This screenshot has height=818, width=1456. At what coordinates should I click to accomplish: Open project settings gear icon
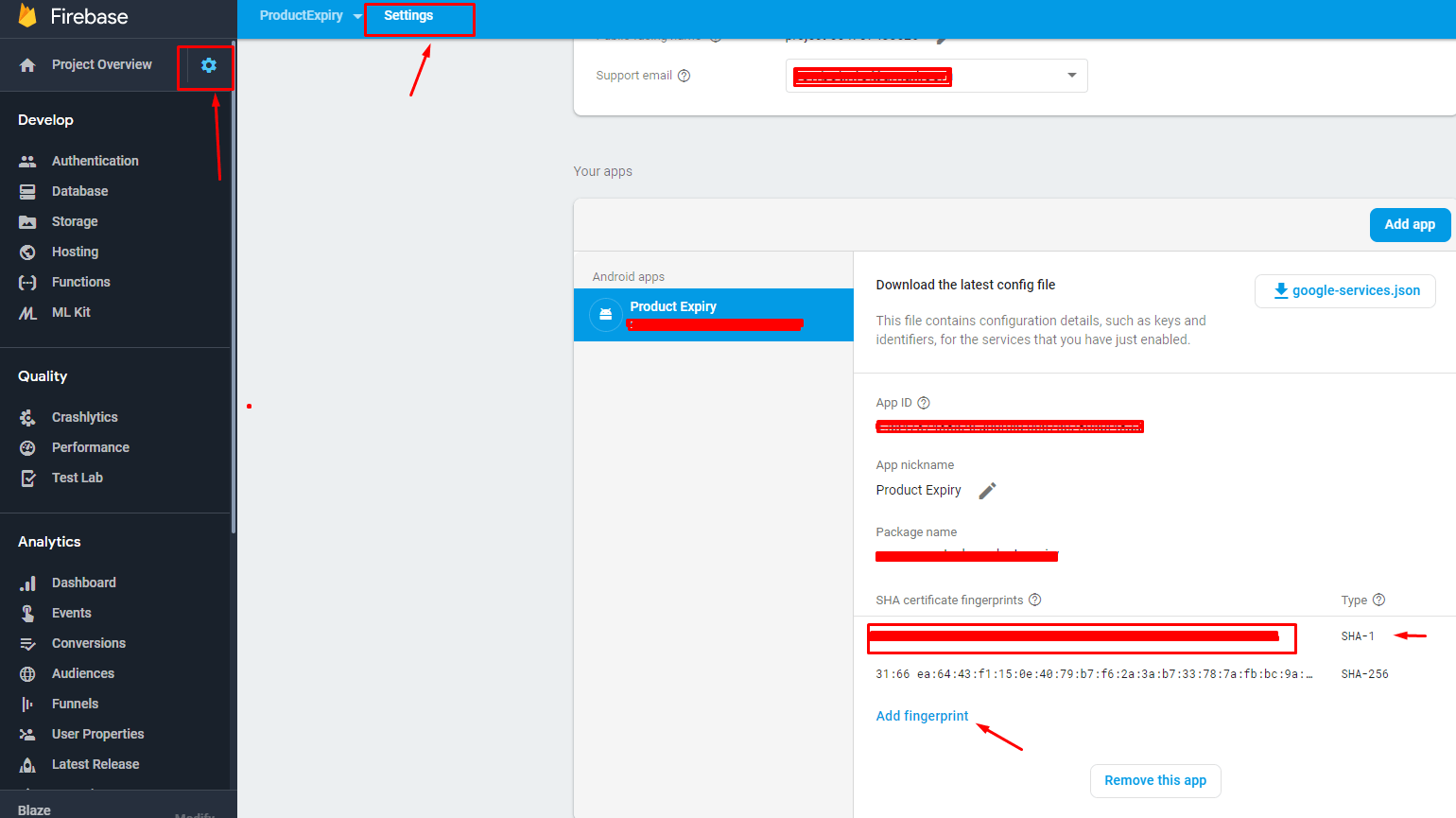point(209,65)
